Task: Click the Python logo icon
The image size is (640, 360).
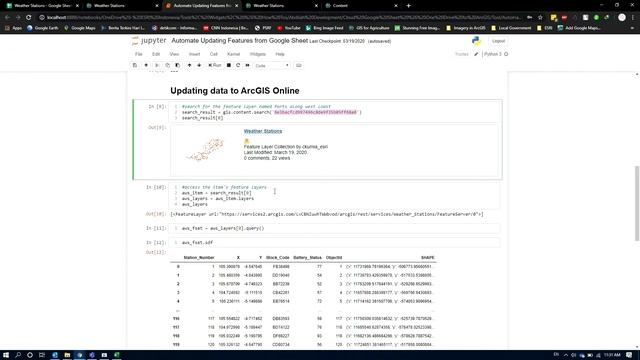Action: (476, 41)
